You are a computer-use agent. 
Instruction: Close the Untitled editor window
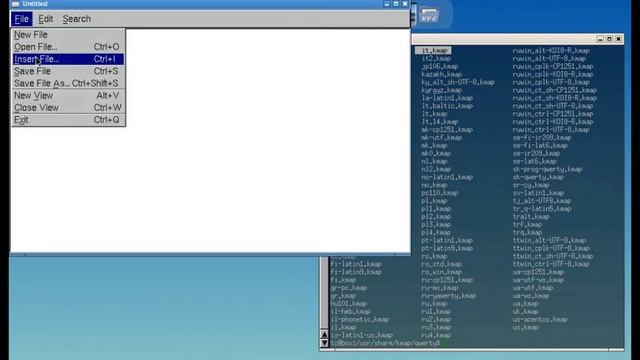click(x=405, y=4)
